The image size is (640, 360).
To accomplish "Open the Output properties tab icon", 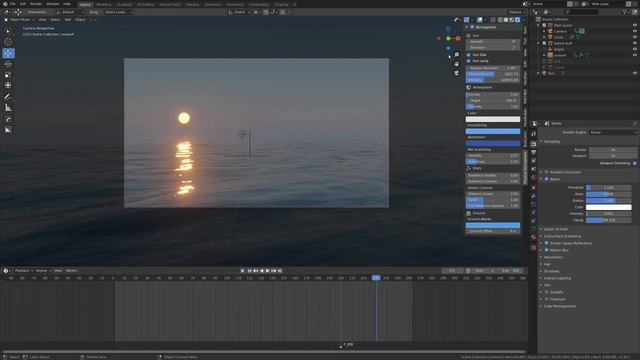I will (533, 152).
